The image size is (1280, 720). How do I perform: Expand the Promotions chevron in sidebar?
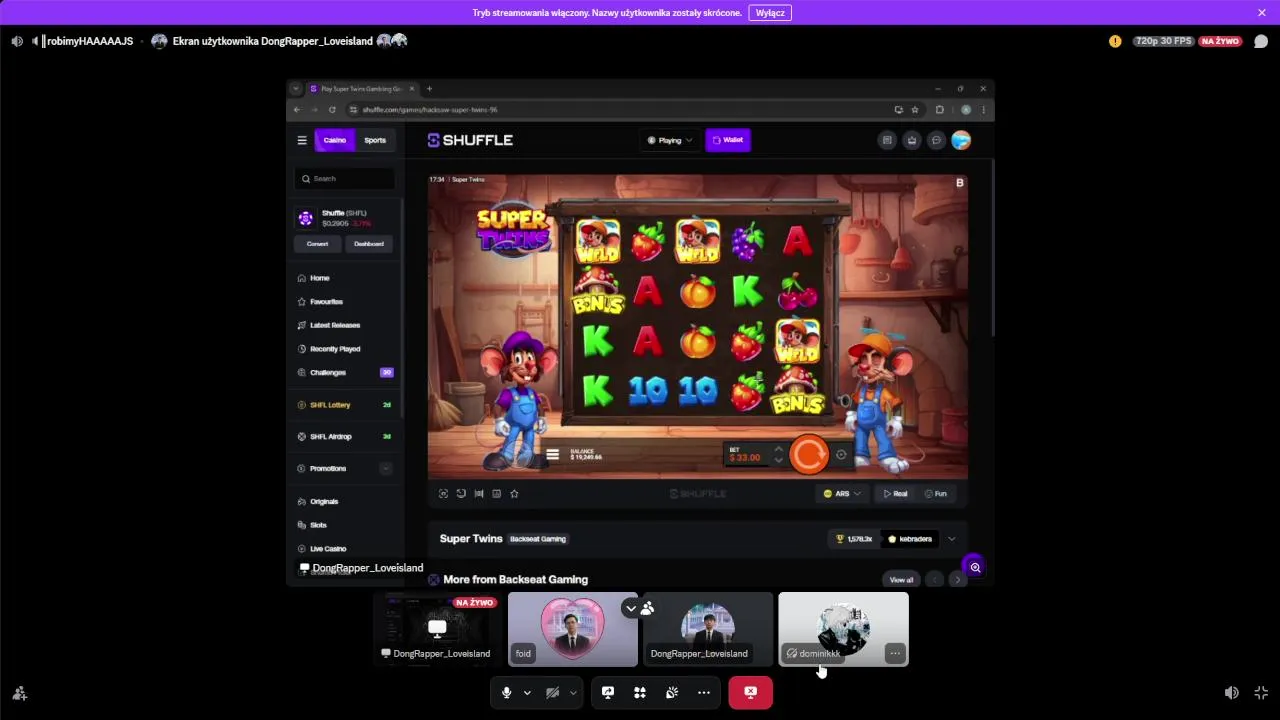pyautogui.click(x=386, y=469)
